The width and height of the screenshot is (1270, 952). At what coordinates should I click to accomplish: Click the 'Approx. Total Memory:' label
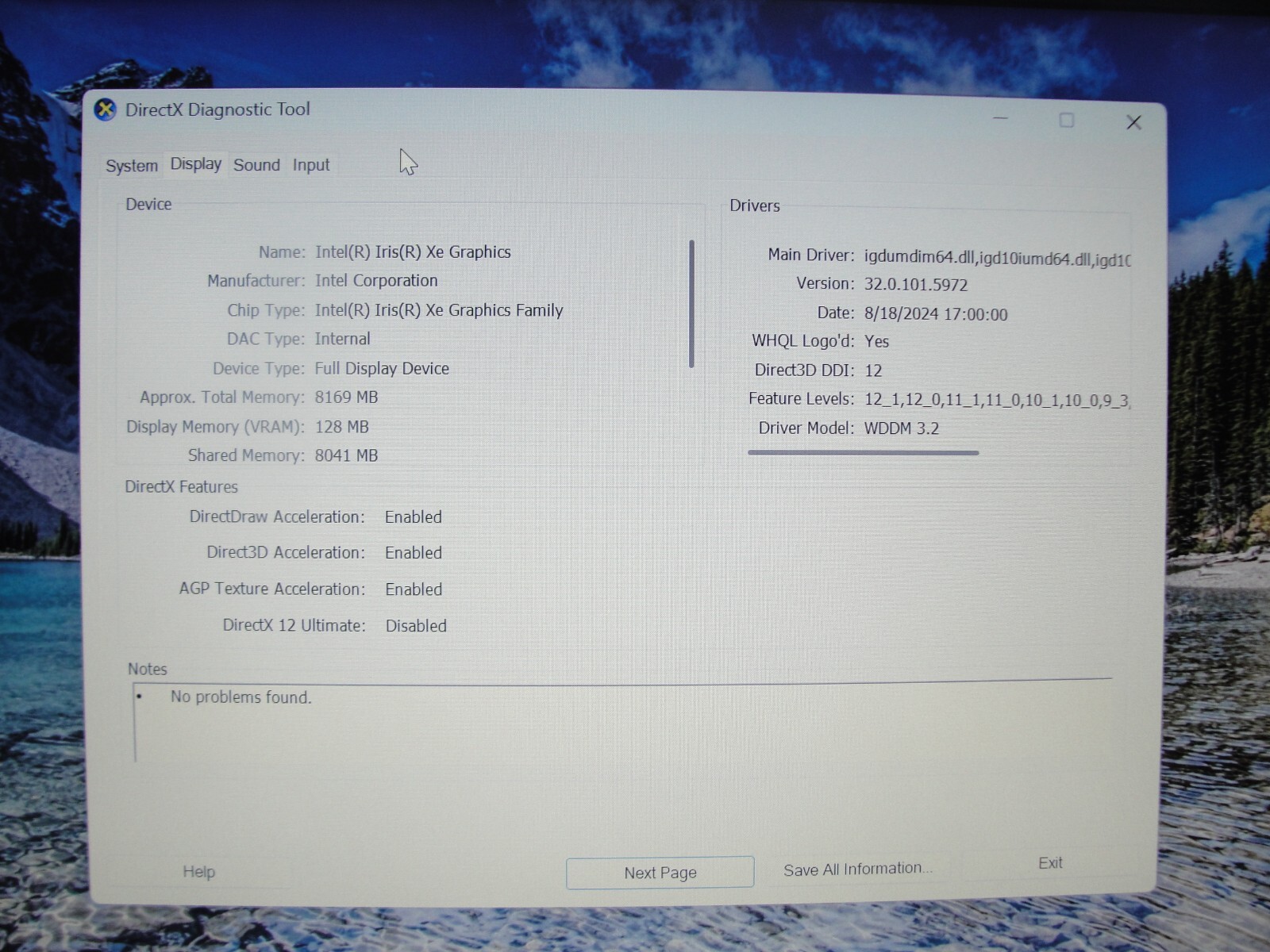pos(222,397)
